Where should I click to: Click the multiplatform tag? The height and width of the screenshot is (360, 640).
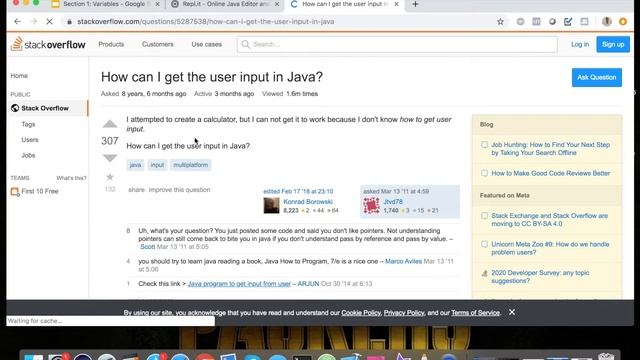click(x=191, y=165)
